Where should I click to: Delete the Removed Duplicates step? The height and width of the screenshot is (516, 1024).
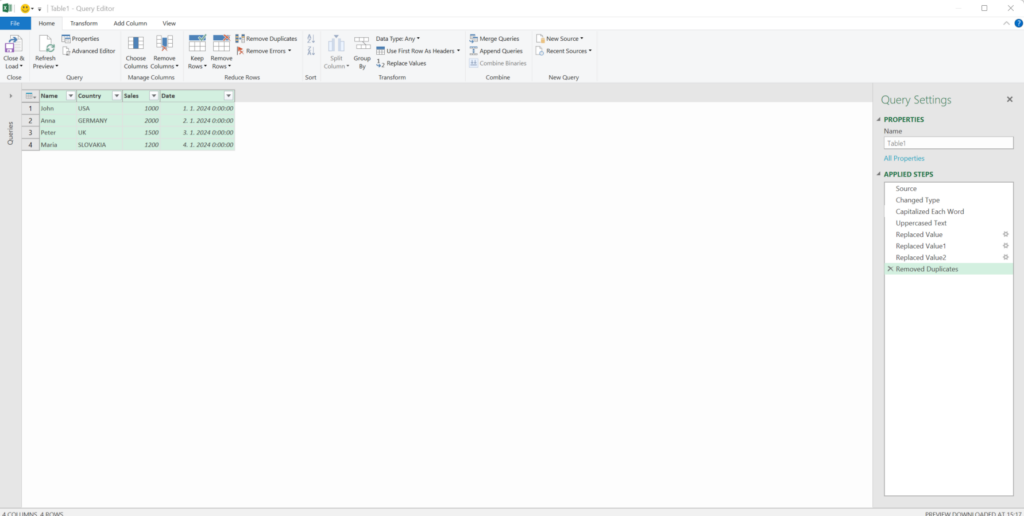pyautogui.click(x=890, y=269)
